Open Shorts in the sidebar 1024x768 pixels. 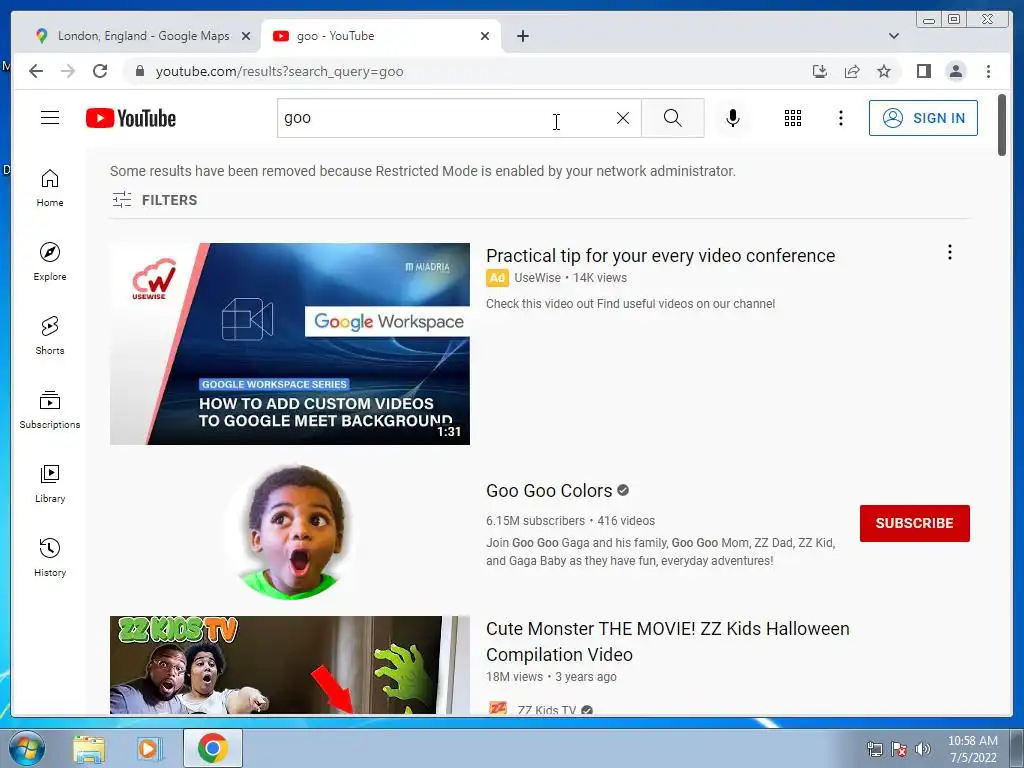click(x=50, y=336)
